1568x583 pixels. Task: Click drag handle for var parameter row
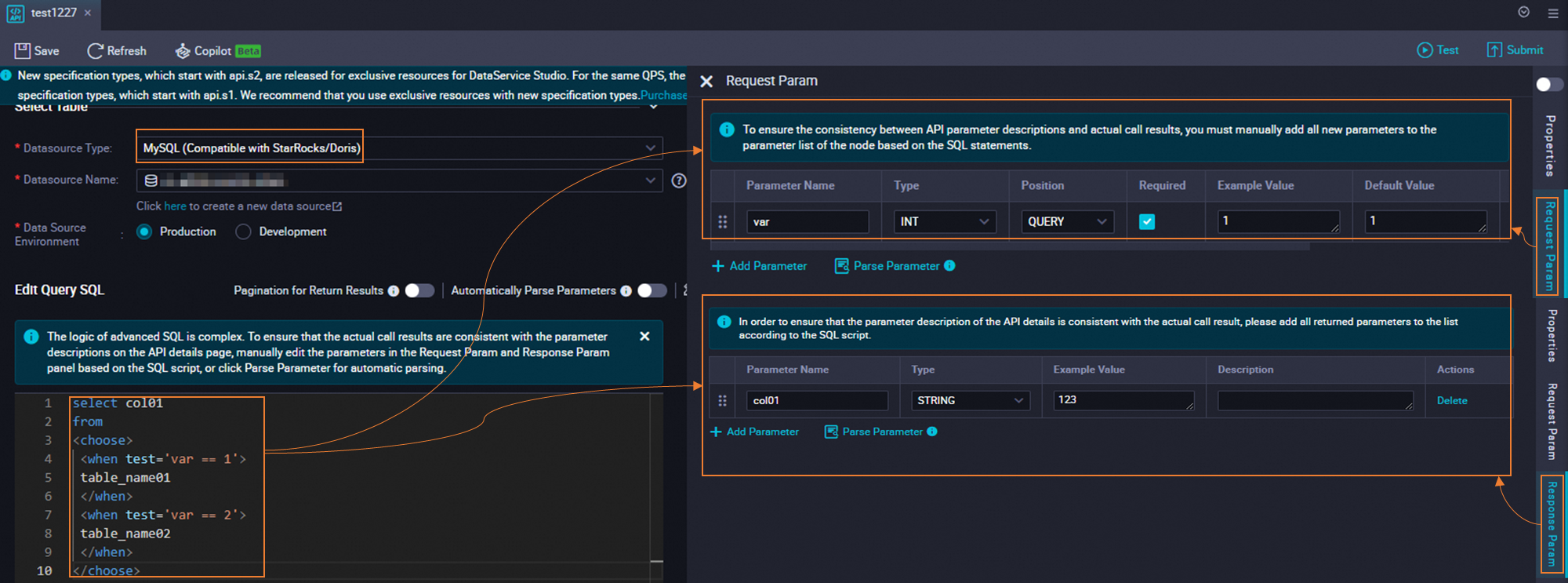(x=723, y=222)
